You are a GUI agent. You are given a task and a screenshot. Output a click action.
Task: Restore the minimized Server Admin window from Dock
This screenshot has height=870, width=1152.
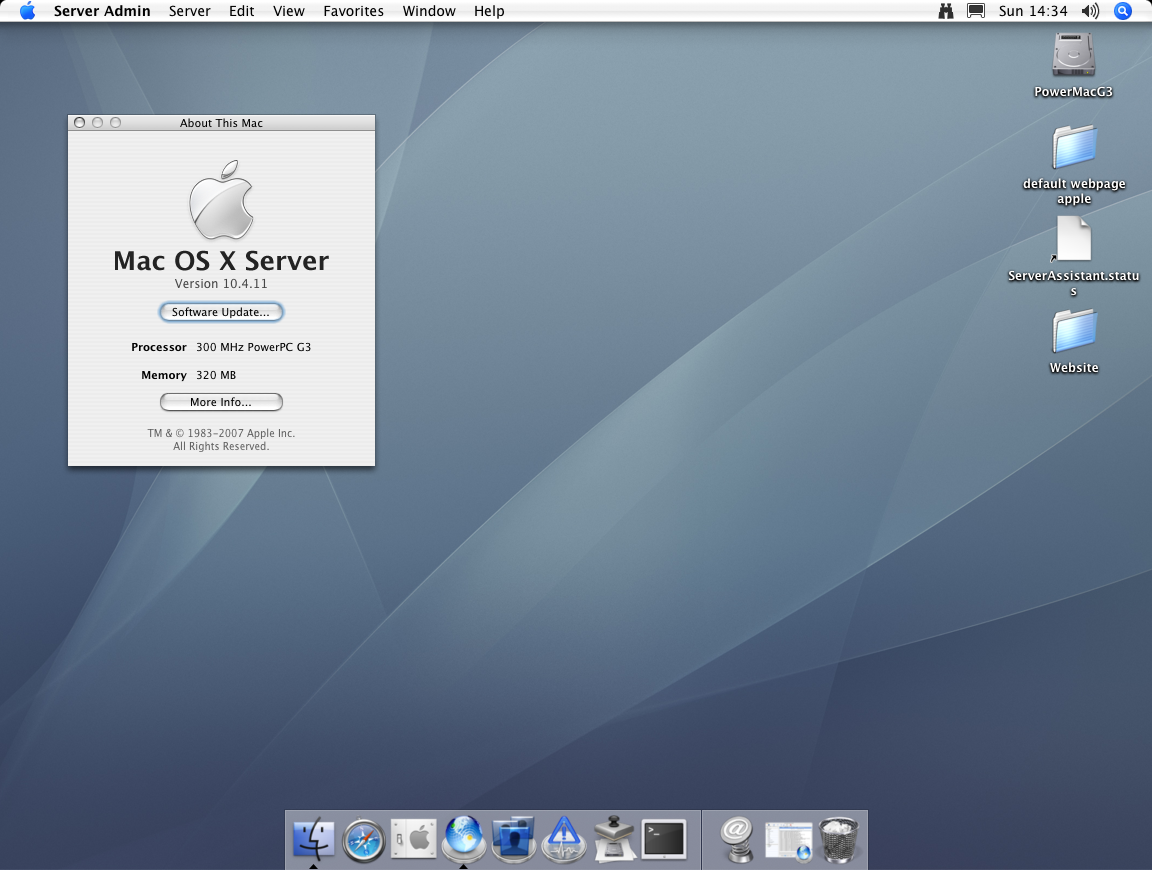788,840
